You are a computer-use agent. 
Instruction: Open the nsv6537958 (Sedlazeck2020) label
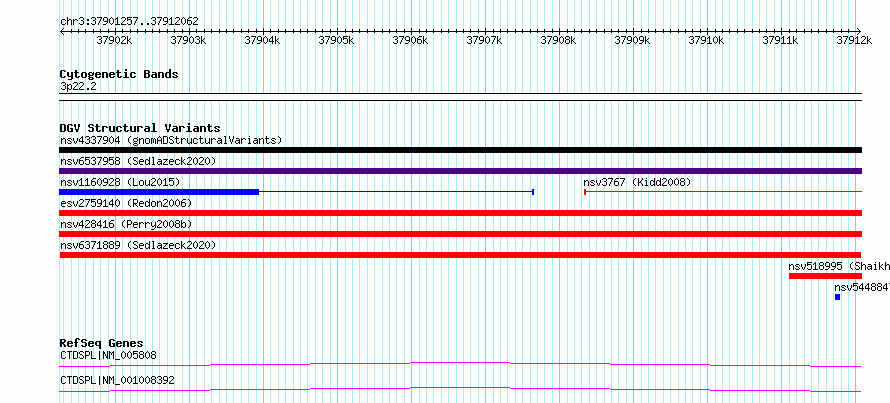[138, 161]
